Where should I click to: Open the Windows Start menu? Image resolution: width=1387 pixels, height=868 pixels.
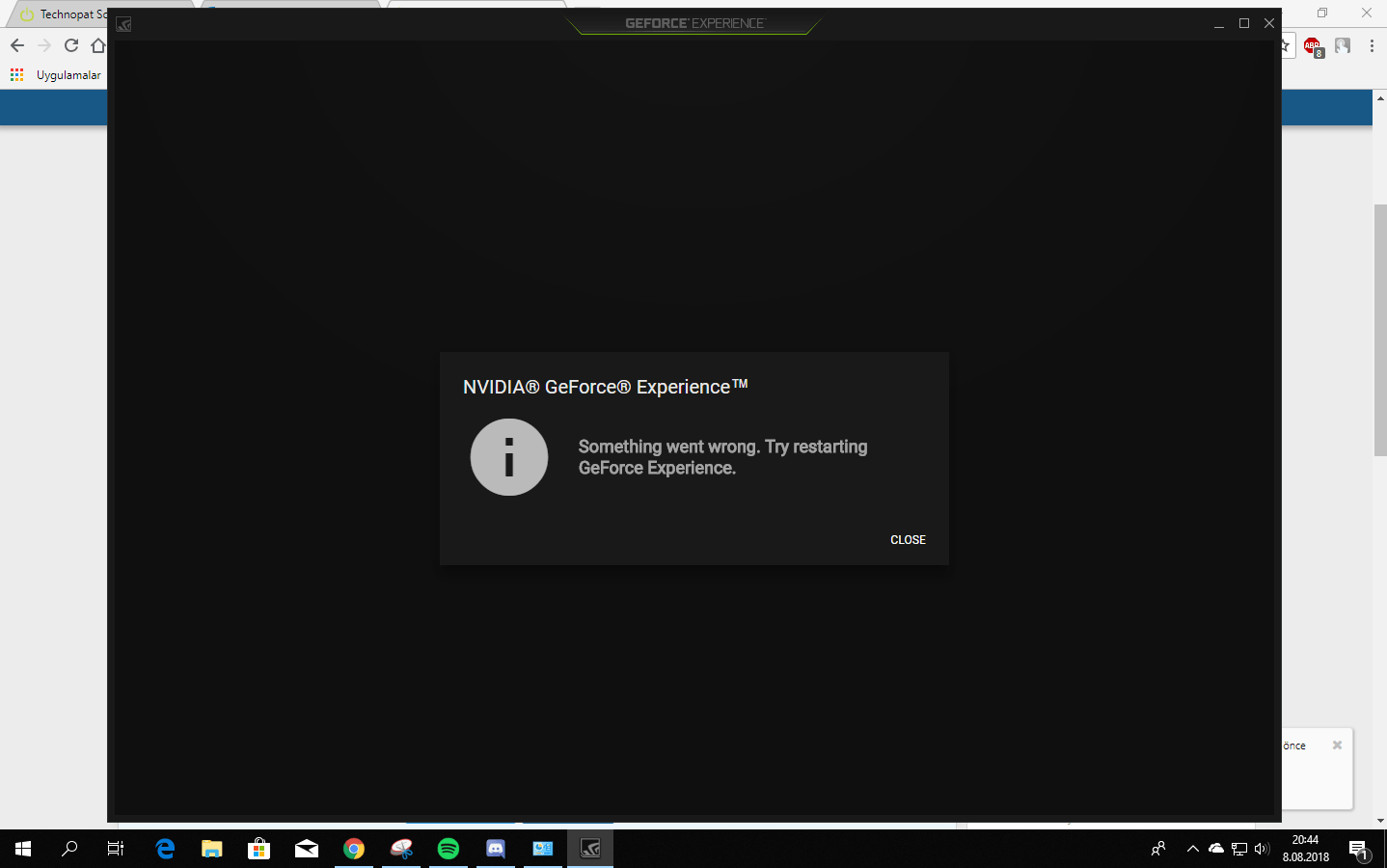click(20, 849)
